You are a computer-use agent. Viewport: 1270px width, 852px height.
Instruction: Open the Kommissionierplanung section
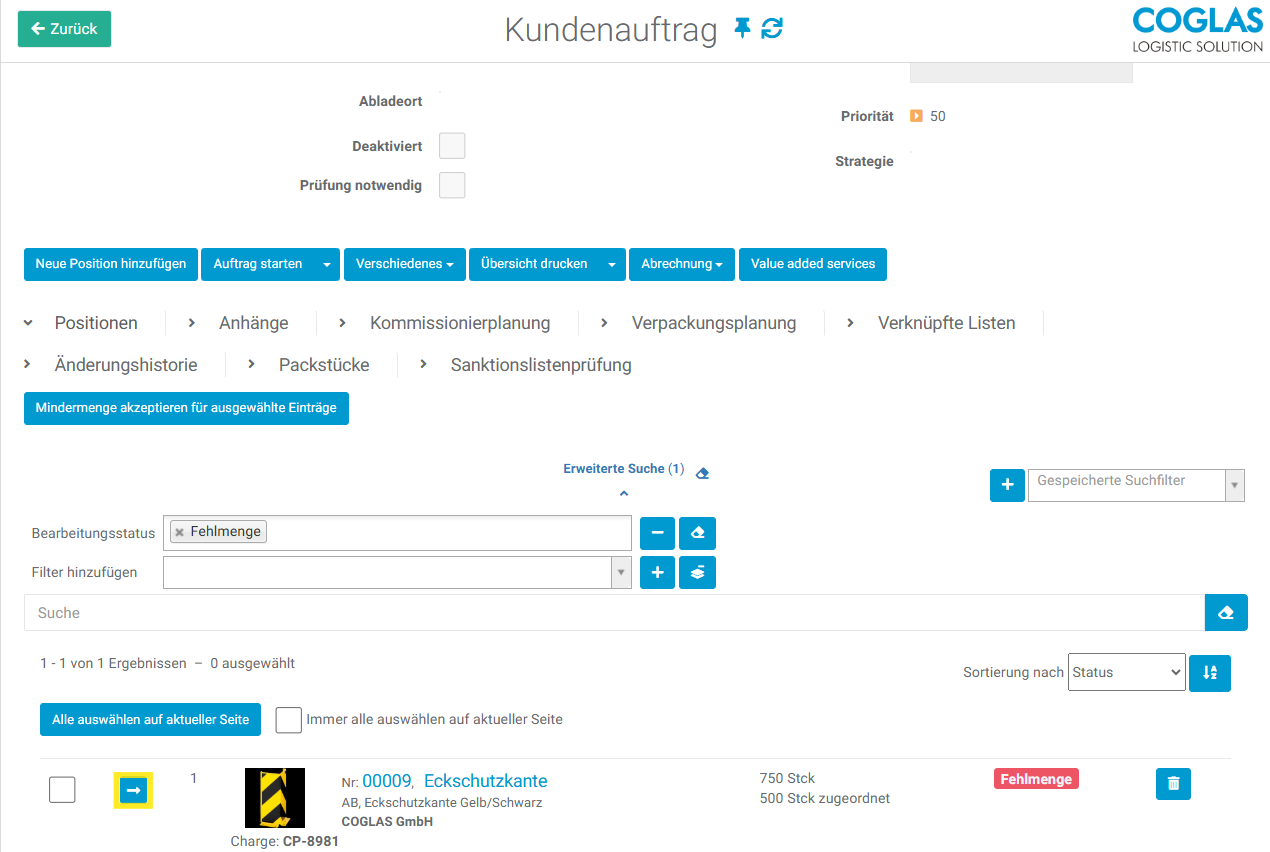click(459, 323)
